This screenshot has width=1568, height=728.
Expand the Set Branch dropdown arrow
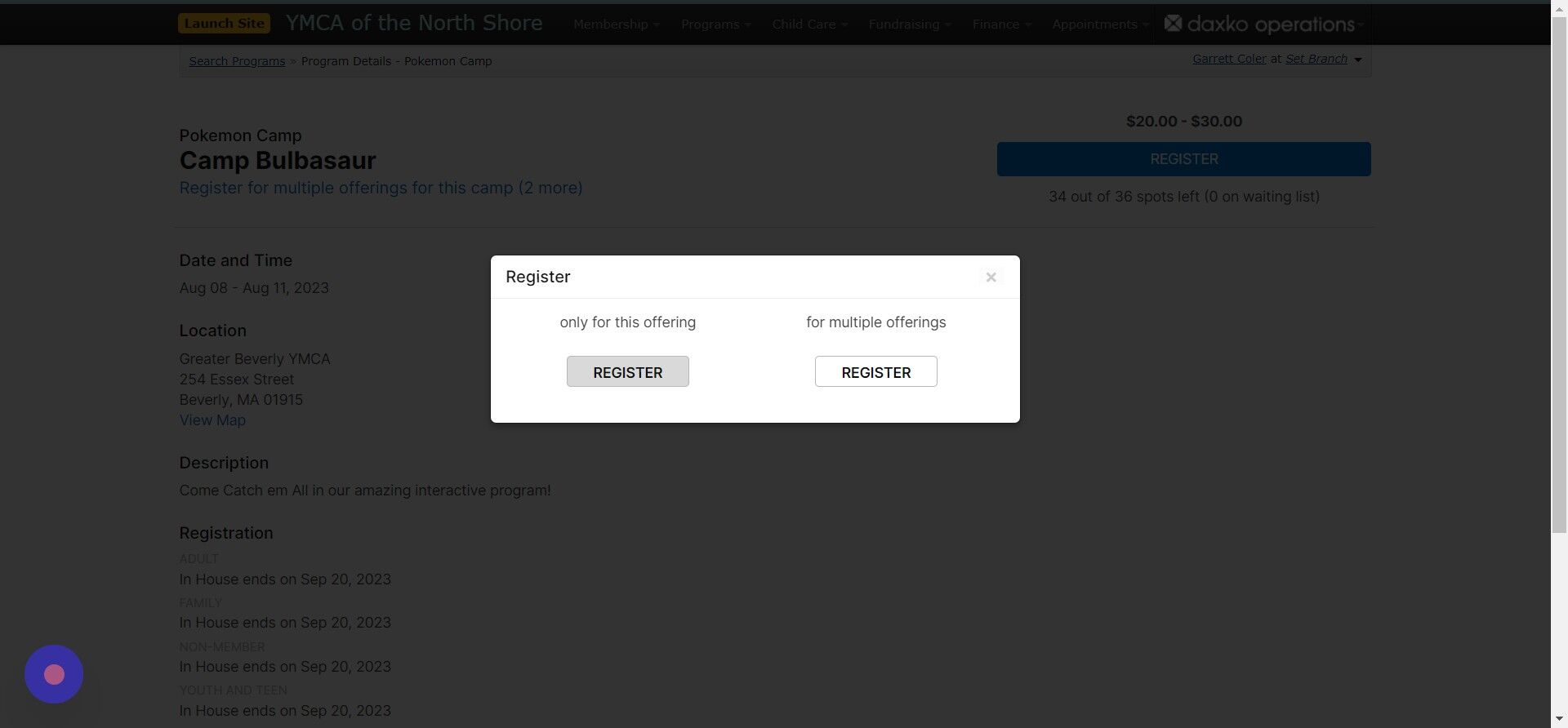(x=1358, y=60)
